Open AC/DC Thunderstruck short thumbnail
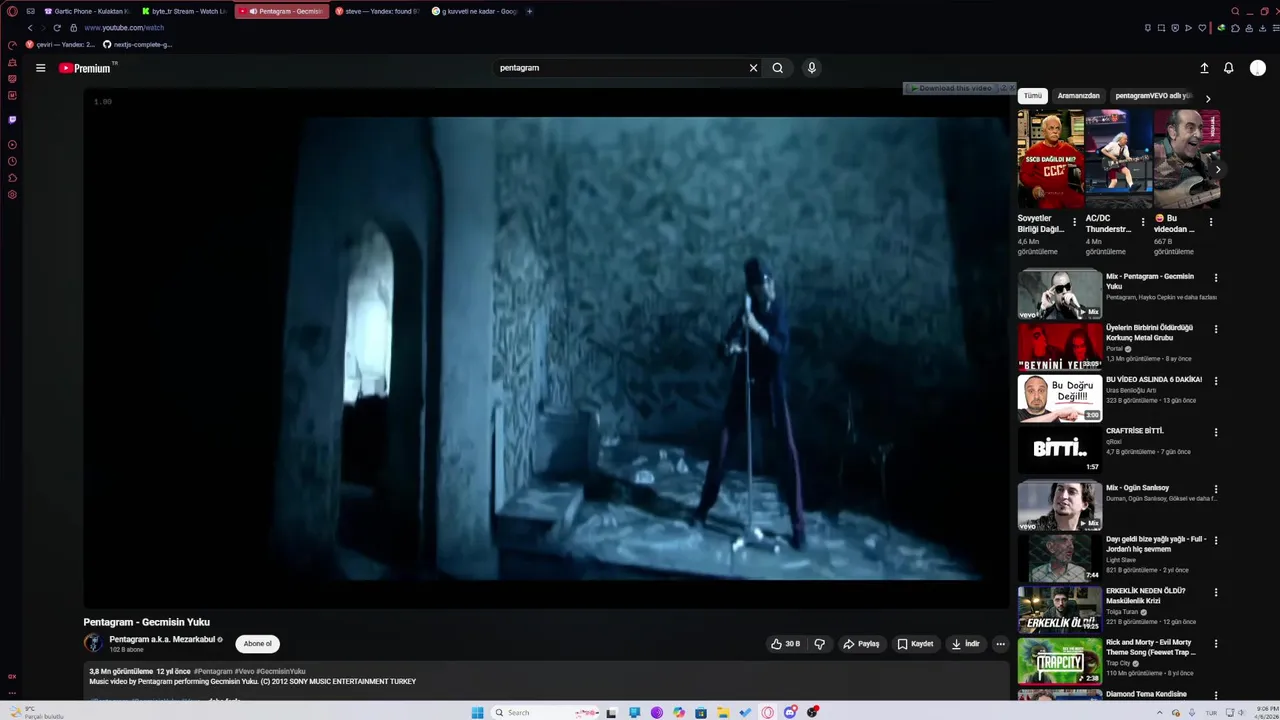 pyautogui.click(x=1118, y=159)
